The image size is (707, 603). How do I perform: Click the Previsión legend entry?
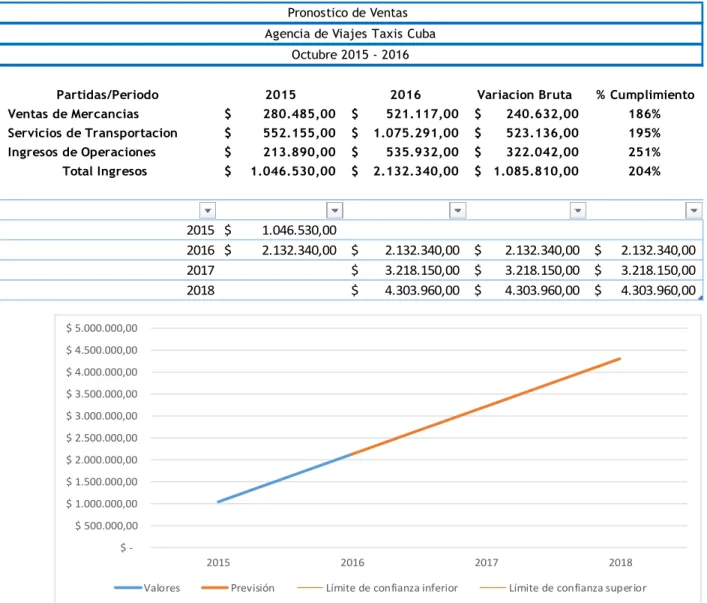238,588
